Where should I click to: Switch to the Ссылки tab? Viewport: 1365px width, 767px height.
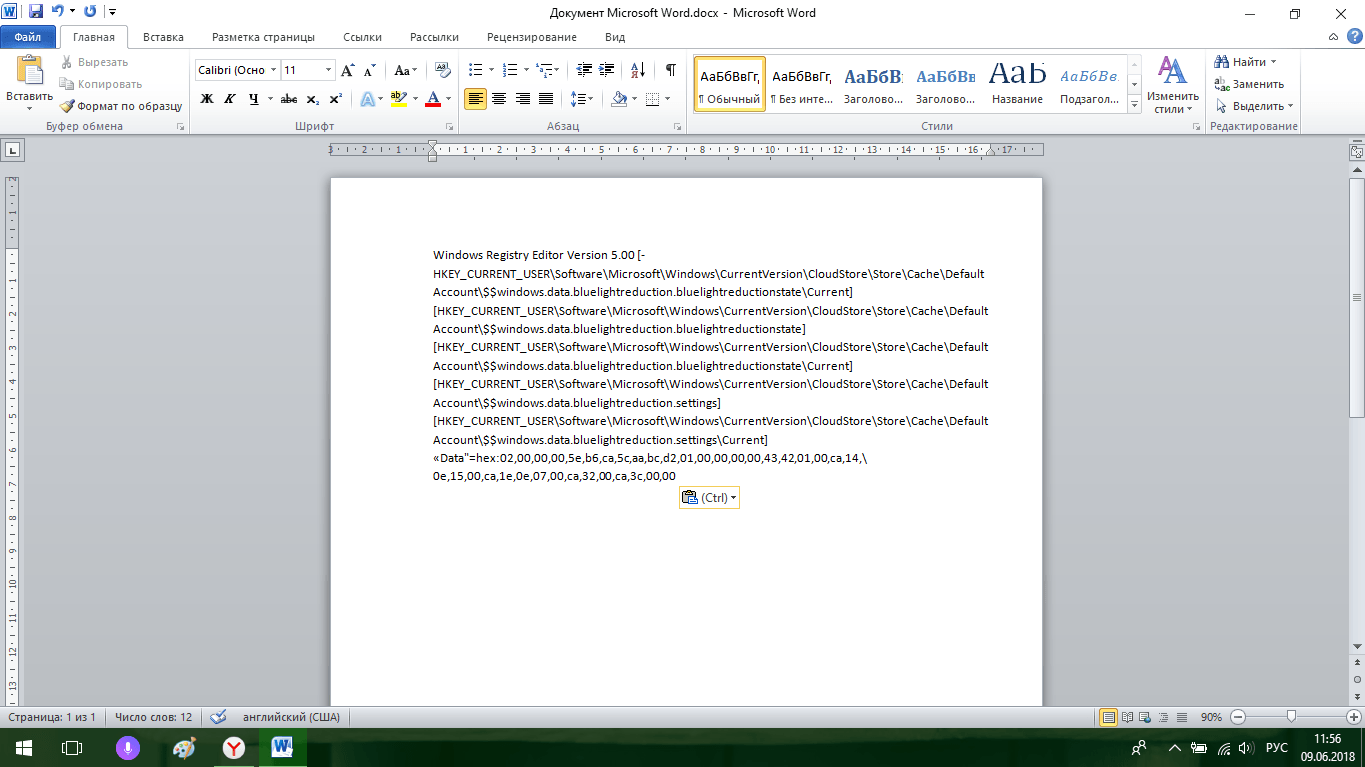(362, 37)
